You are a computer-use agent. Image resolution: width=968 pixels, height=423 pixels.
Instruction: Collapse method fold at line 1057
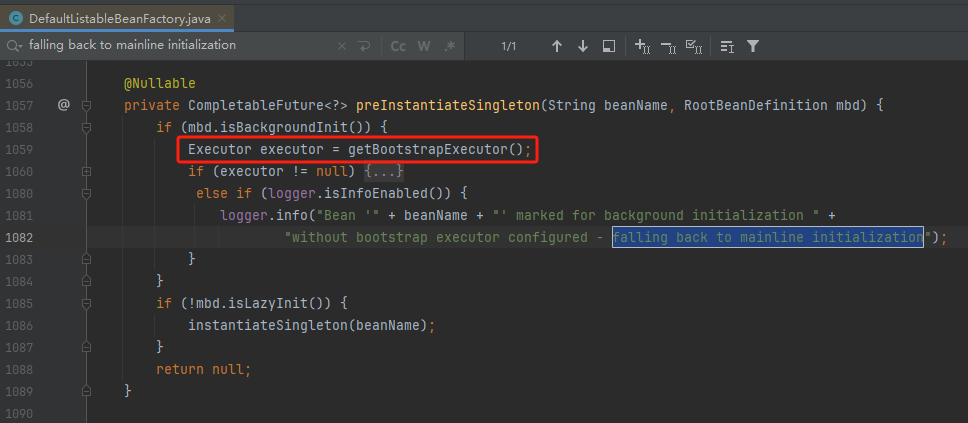pyautogui.click(x=86, y=106)
